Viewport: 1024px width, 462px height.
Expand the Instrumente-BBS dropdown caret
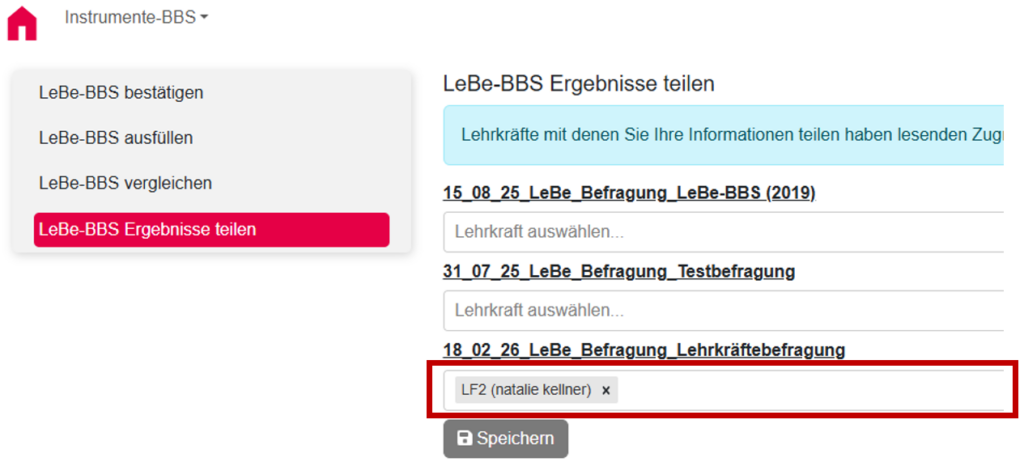tap(204, 18)
